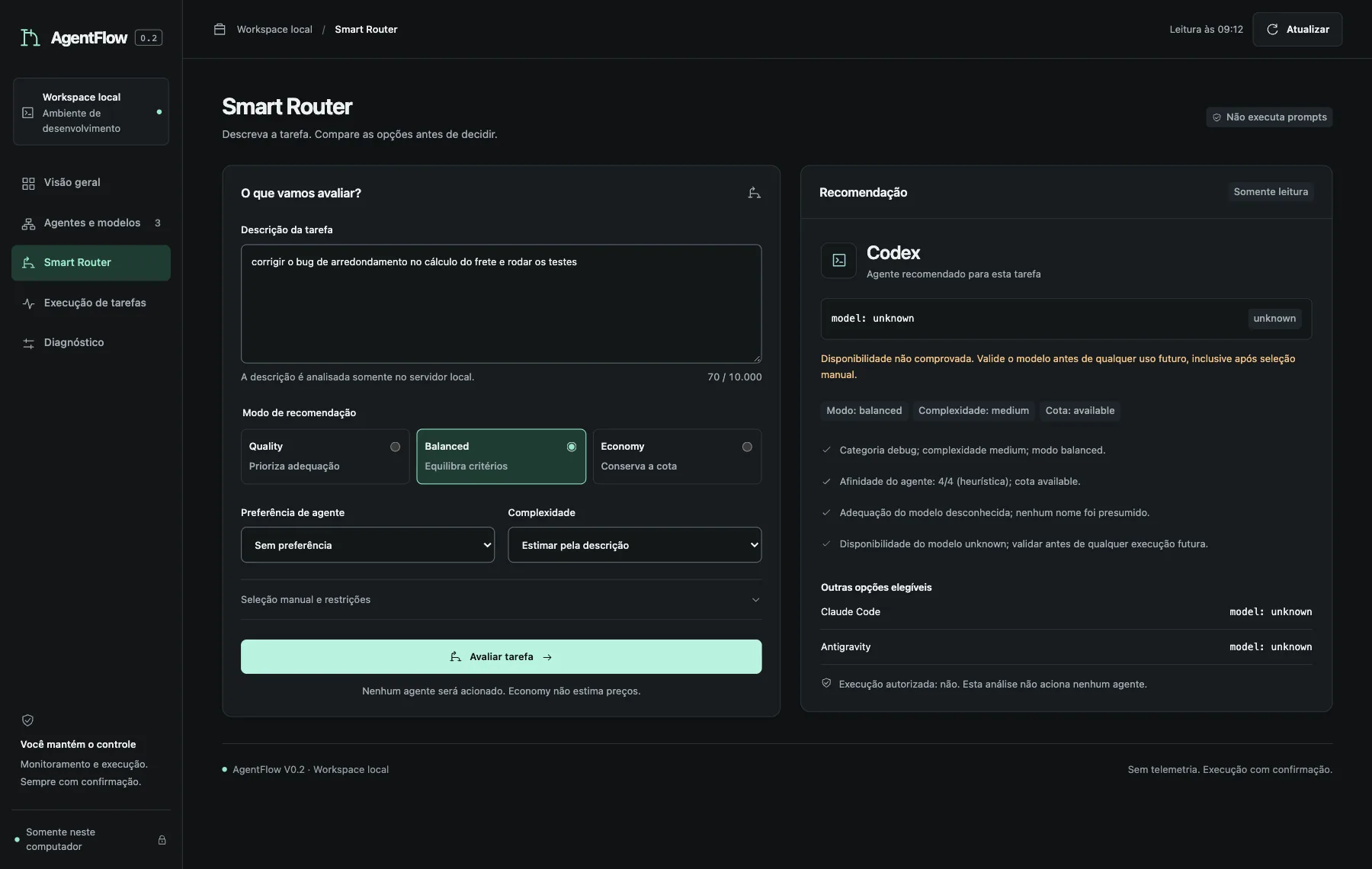The width and height of the screenshot is (1372, 869).
Task: Click the AgentFlow logo icon
Action: click(x=30, y=37)
